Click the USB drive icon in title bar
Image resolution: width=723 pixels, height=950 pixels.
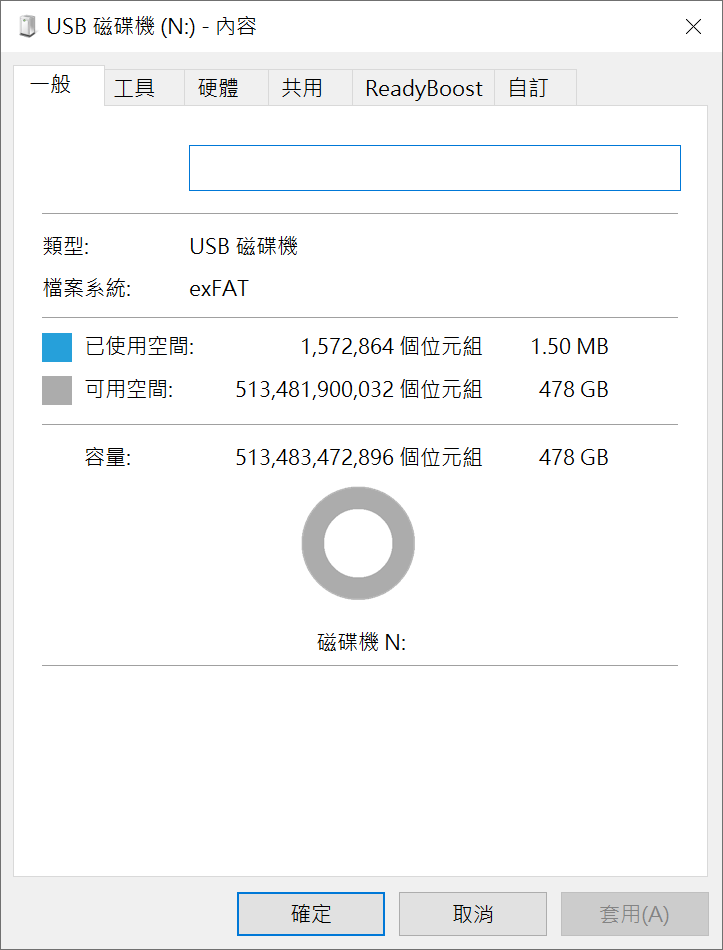27,27
